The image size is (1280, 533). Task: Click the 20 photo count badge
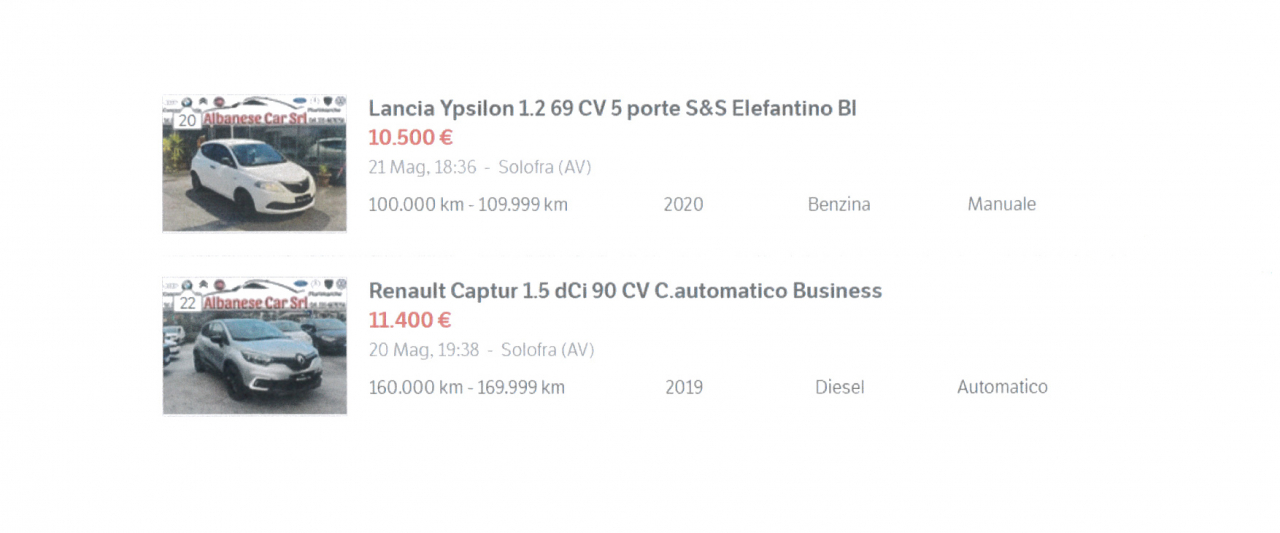coord(187,120)
